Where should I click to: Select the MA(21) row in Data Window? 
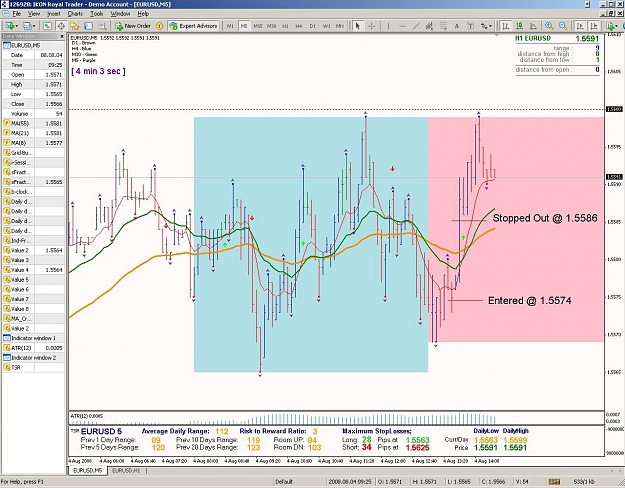click(33, 133)
